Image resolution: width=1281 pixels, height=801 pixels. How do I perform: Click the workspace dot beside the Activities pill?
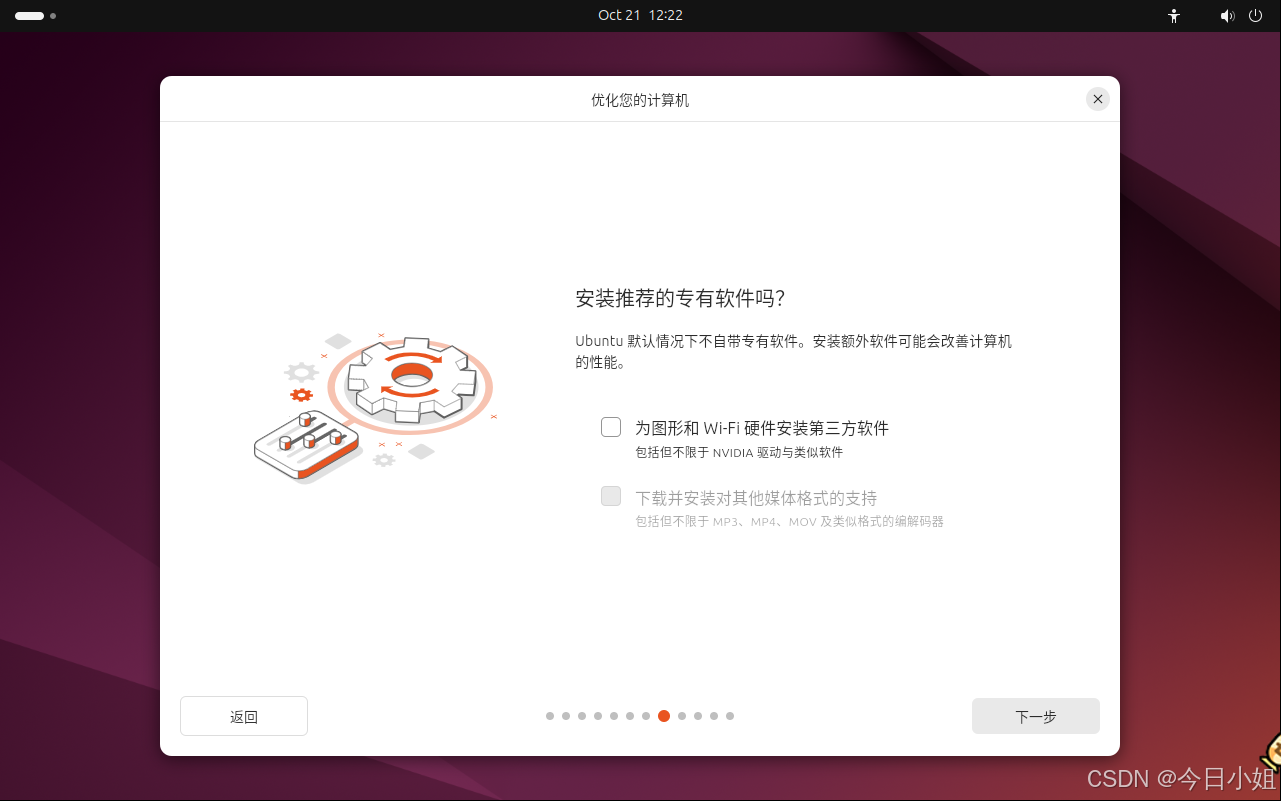pyautogui.click(x=53, y=16)
